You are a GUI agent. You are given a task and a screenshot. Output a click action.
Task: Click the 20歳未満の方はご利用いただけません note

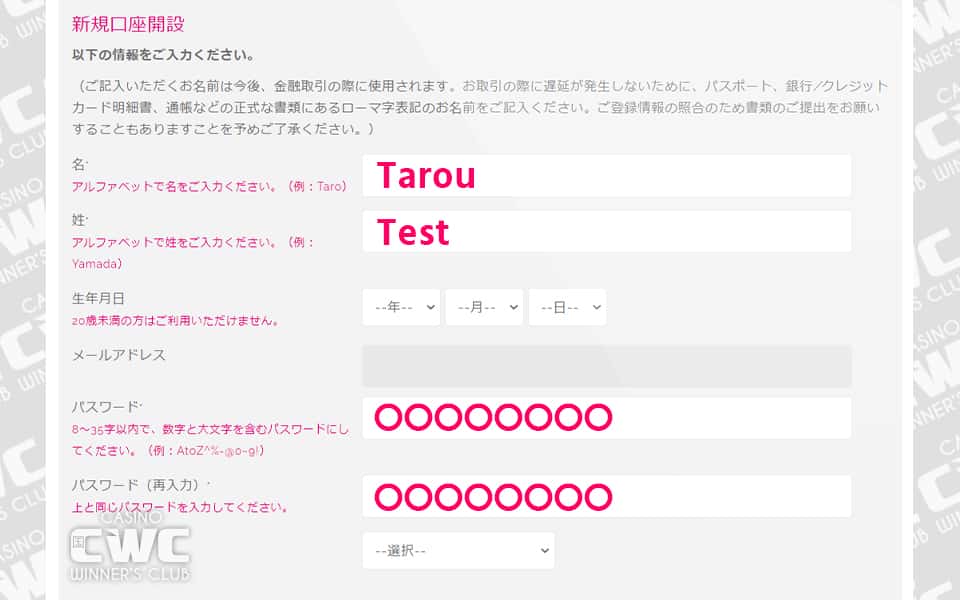click(x=175, y=321)
